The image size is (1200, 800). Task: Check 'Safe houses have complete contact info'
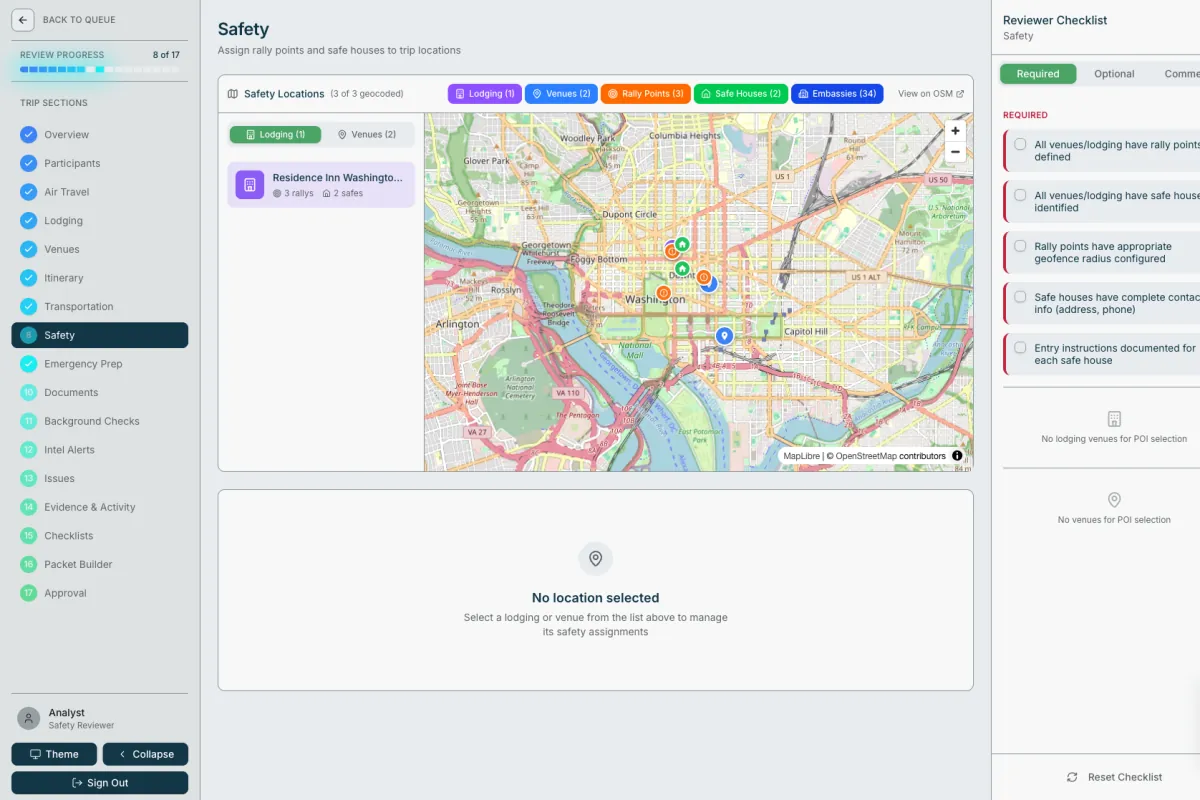pos(1020,297)
